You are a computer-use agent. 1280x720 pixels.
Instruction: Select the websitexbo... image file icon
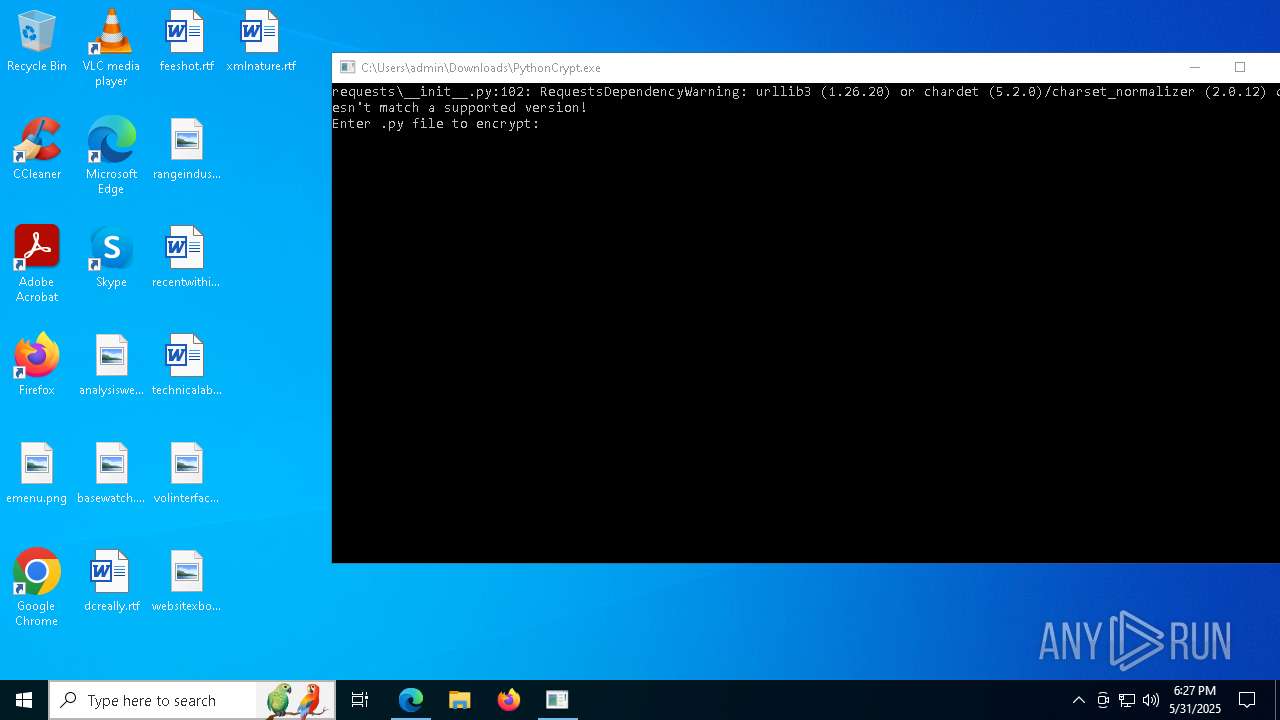(186, 582)
